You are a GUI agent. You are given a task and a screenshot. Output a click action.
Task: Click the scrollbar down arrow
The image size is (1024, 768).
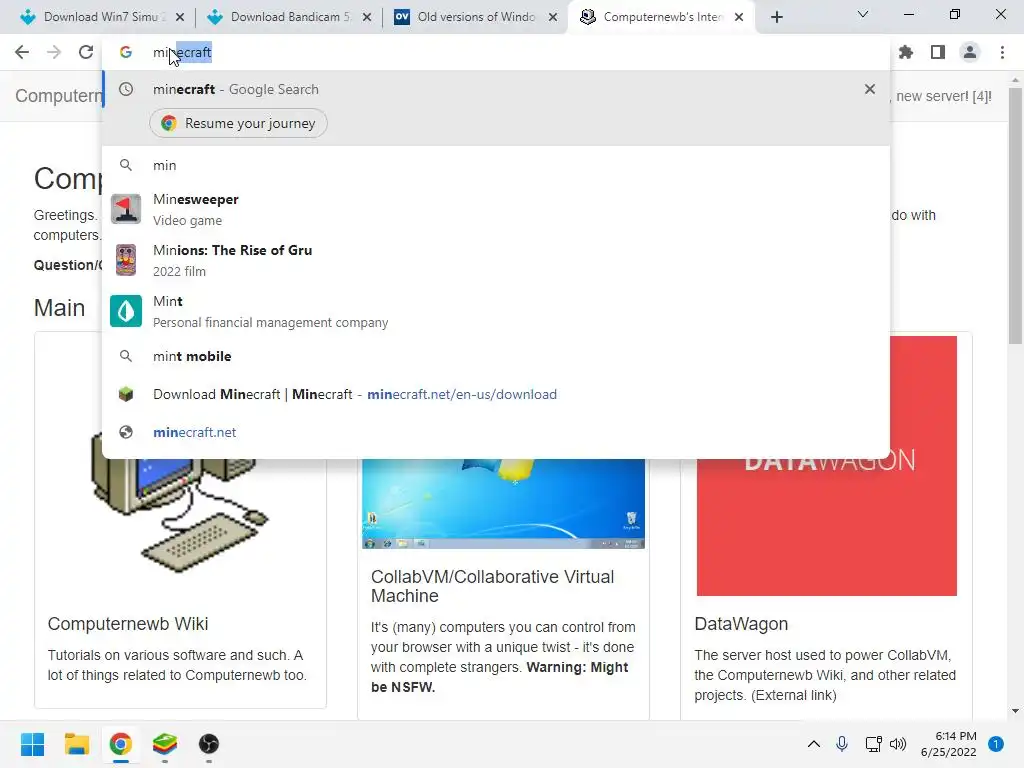(x=1015, y=711)
